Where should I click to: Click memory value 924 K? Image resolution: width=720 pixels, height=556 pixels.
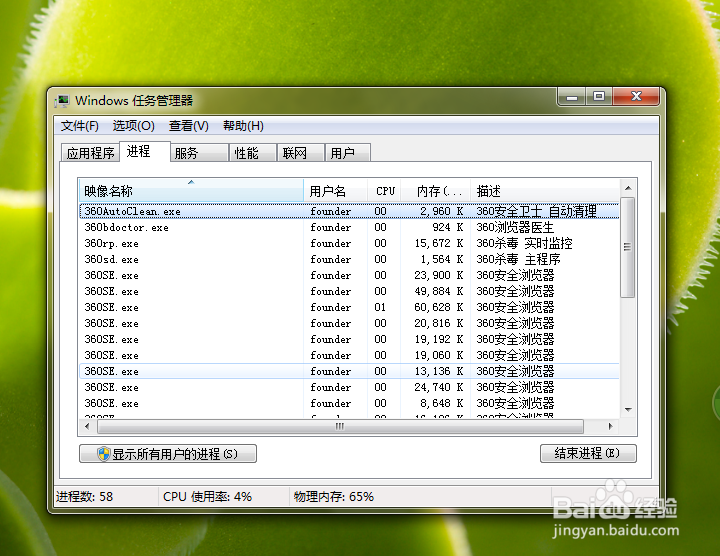coord(448,227)
